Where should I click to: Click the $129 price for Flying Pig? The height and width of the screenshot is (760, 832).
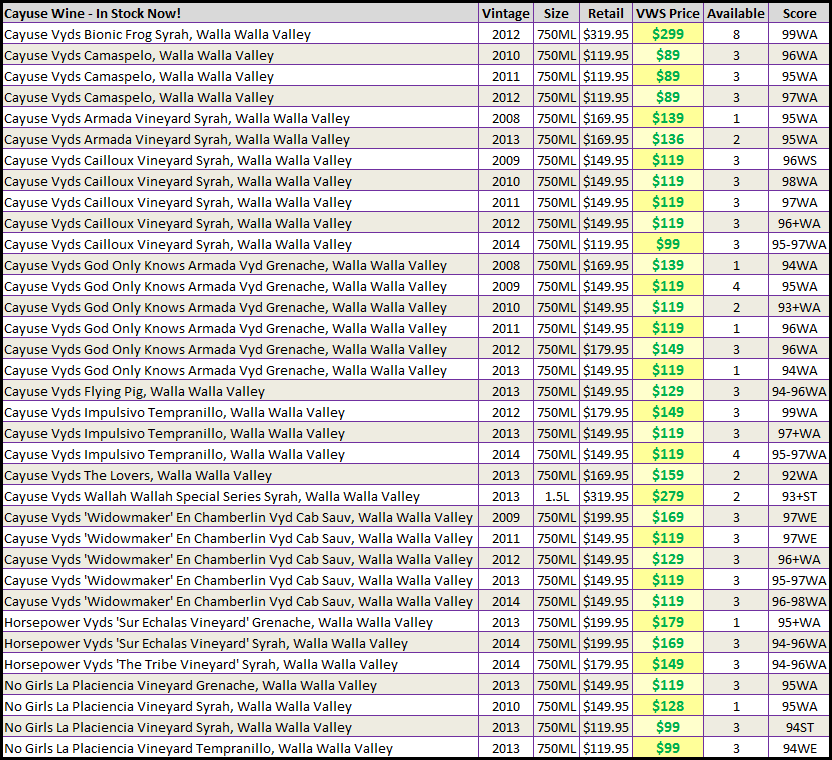(x=668, y=391)
